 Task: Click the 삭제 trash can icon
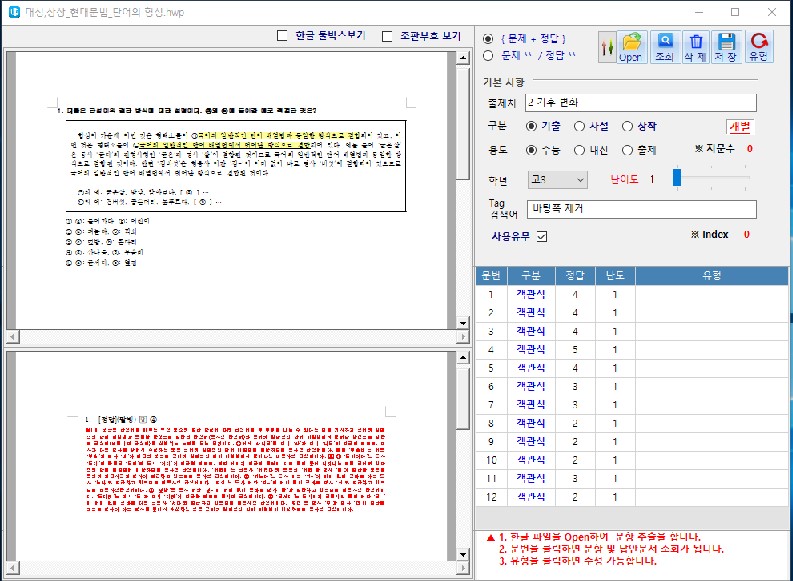697,46
